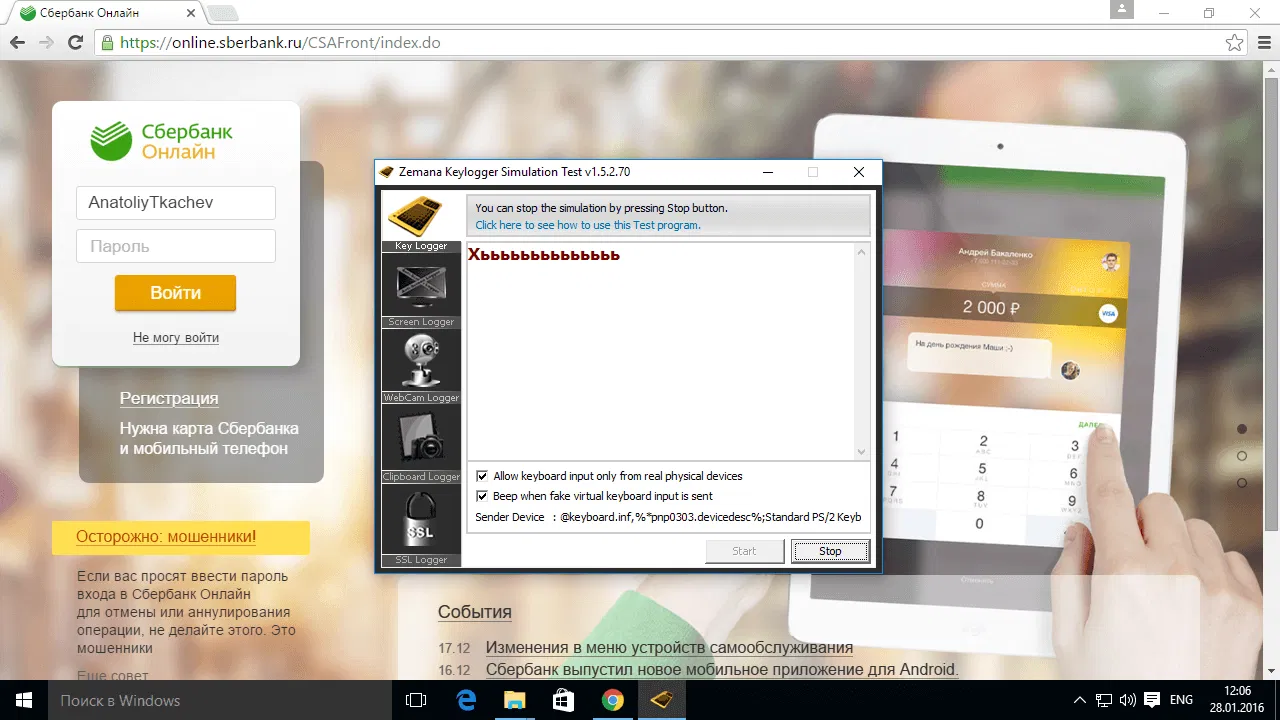
Task: Select the third carousel dot on Sberbank page
Action: click(1242, 483)
